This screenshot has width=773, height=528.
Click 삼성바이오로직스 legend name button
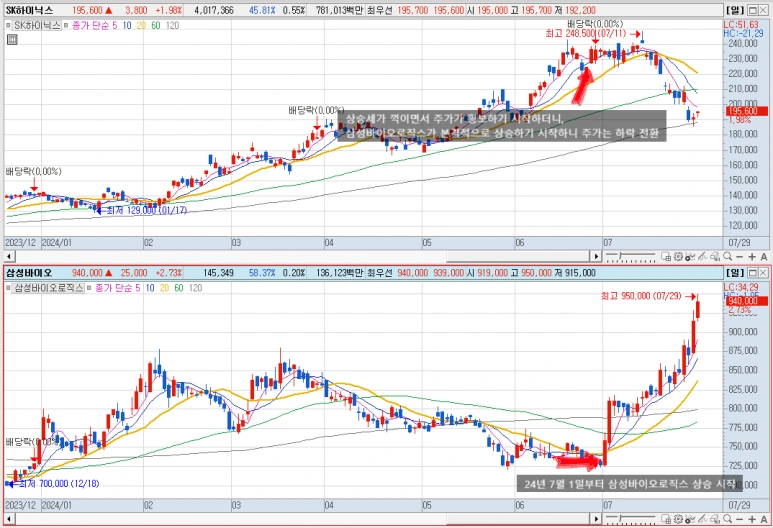click(x=48, y=288)
